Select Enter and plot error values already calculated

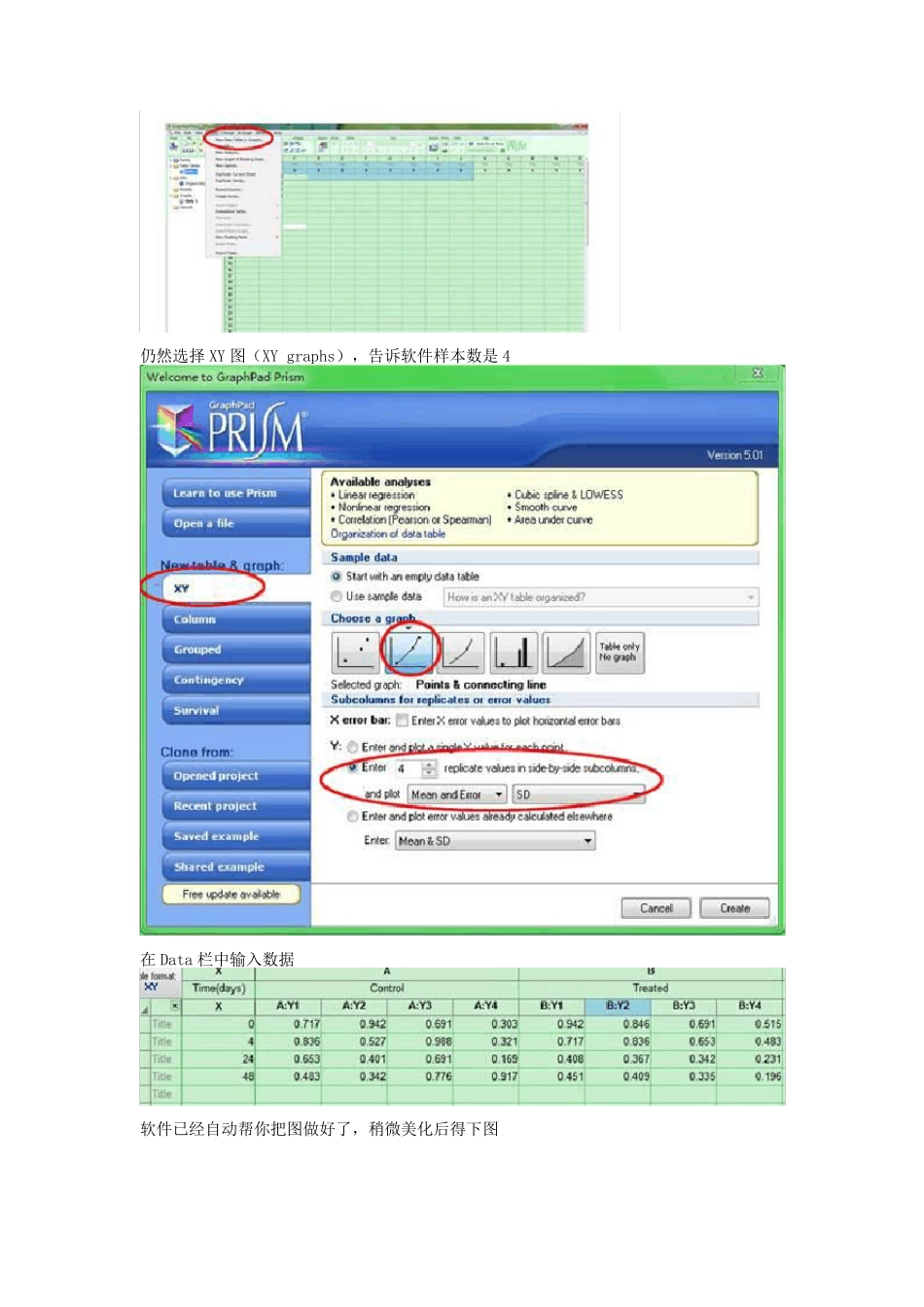[x=352, y=816]
